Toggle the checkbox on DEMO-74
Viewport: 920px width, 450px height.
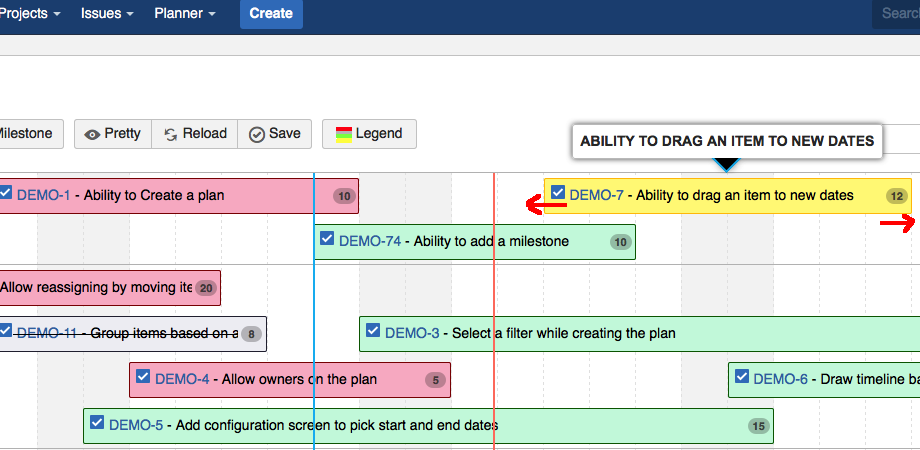(327, 238)
